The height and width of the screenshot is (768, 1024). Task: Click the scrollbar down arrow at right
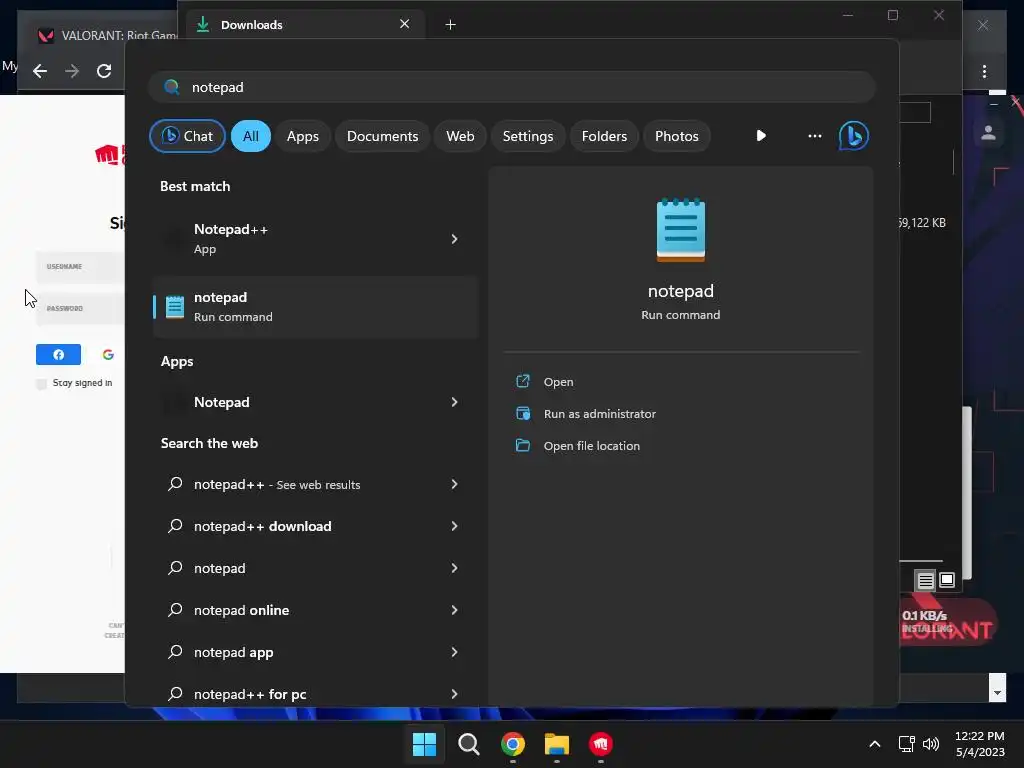click(x=997, y=692)
